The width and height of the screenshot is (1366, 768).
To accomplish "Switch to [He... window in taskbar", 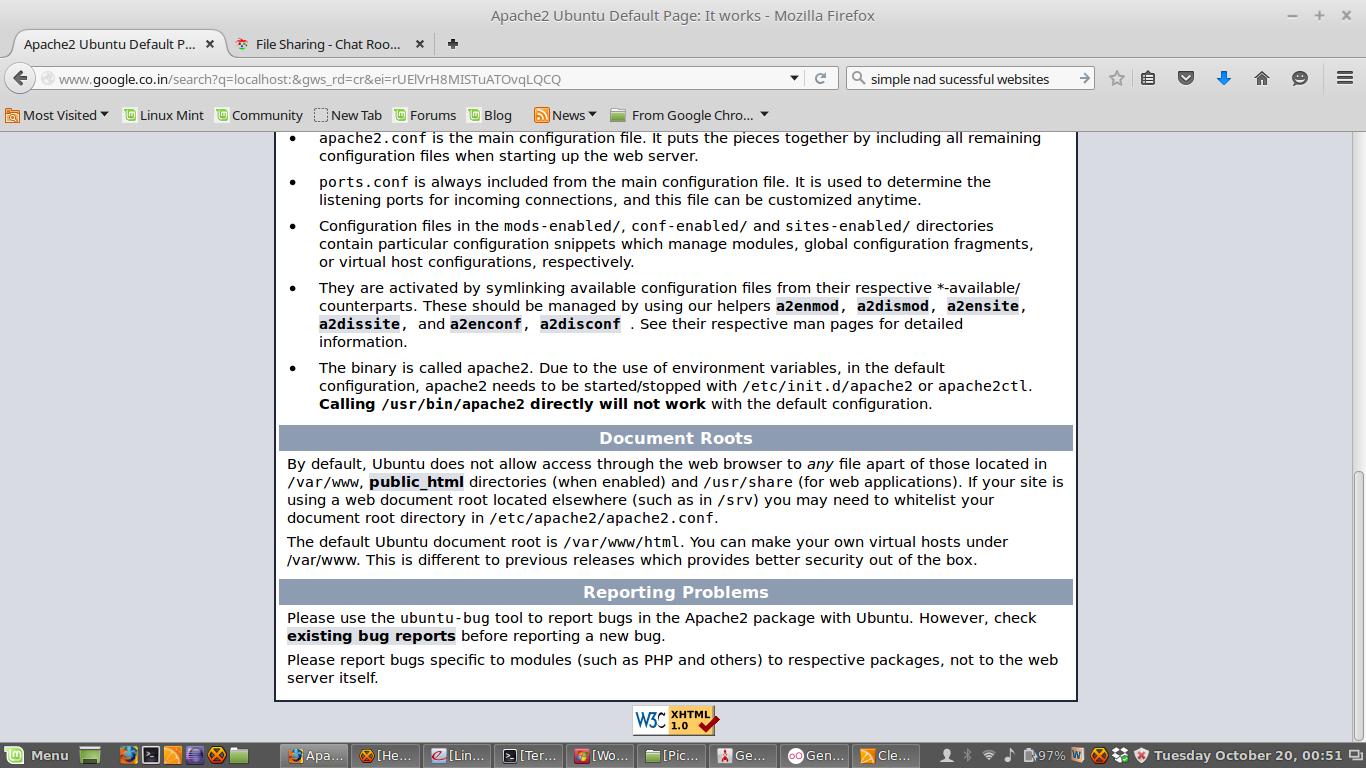I will tap(385, 756).
